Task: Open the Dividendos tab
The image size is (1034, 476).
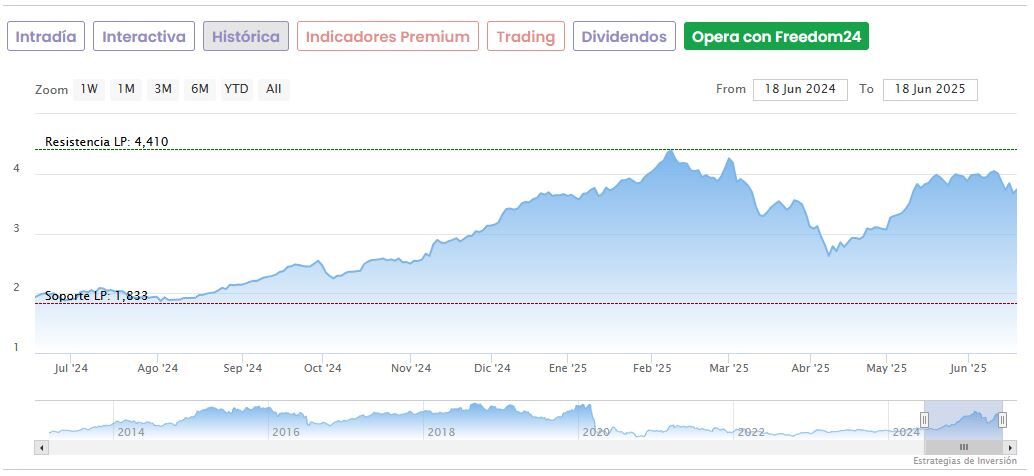Action: pyautogui.click(x=624, y=37)
